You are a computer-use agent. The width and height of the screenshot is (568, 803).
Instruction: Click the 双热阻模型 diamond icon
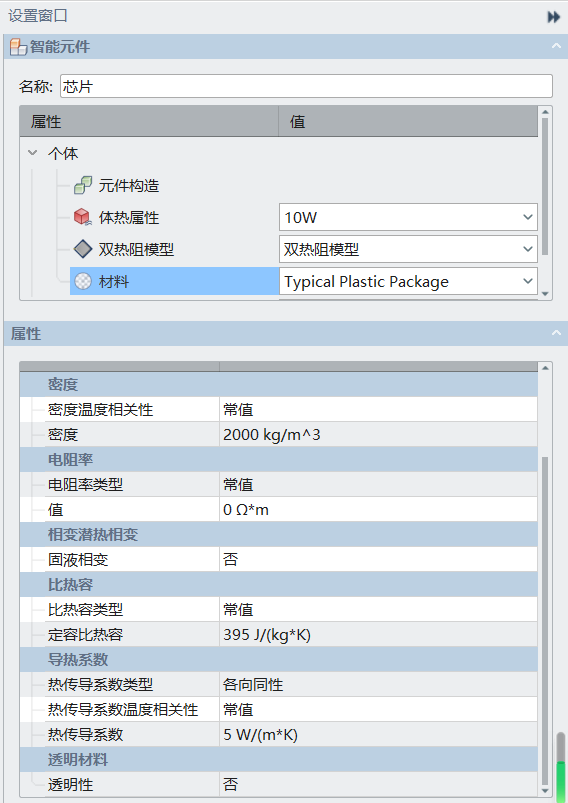82,249
